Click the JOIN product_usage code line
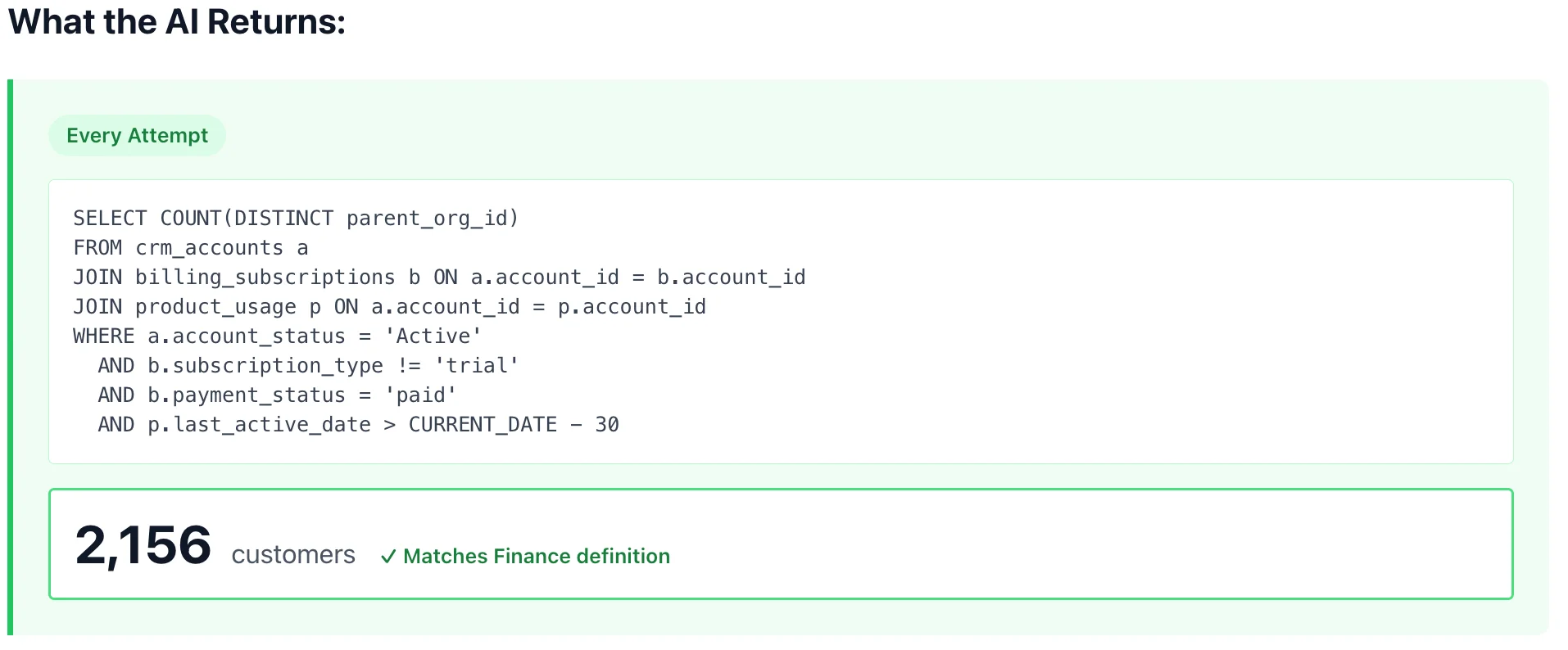The width and height of the screenshot is (1568, 650). 389,307
